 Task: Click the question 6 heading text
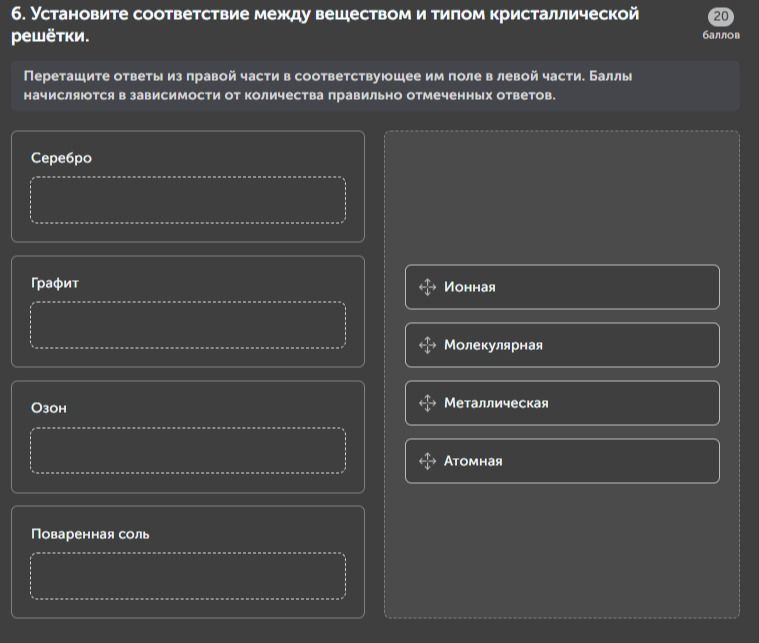tap(325, 25)
